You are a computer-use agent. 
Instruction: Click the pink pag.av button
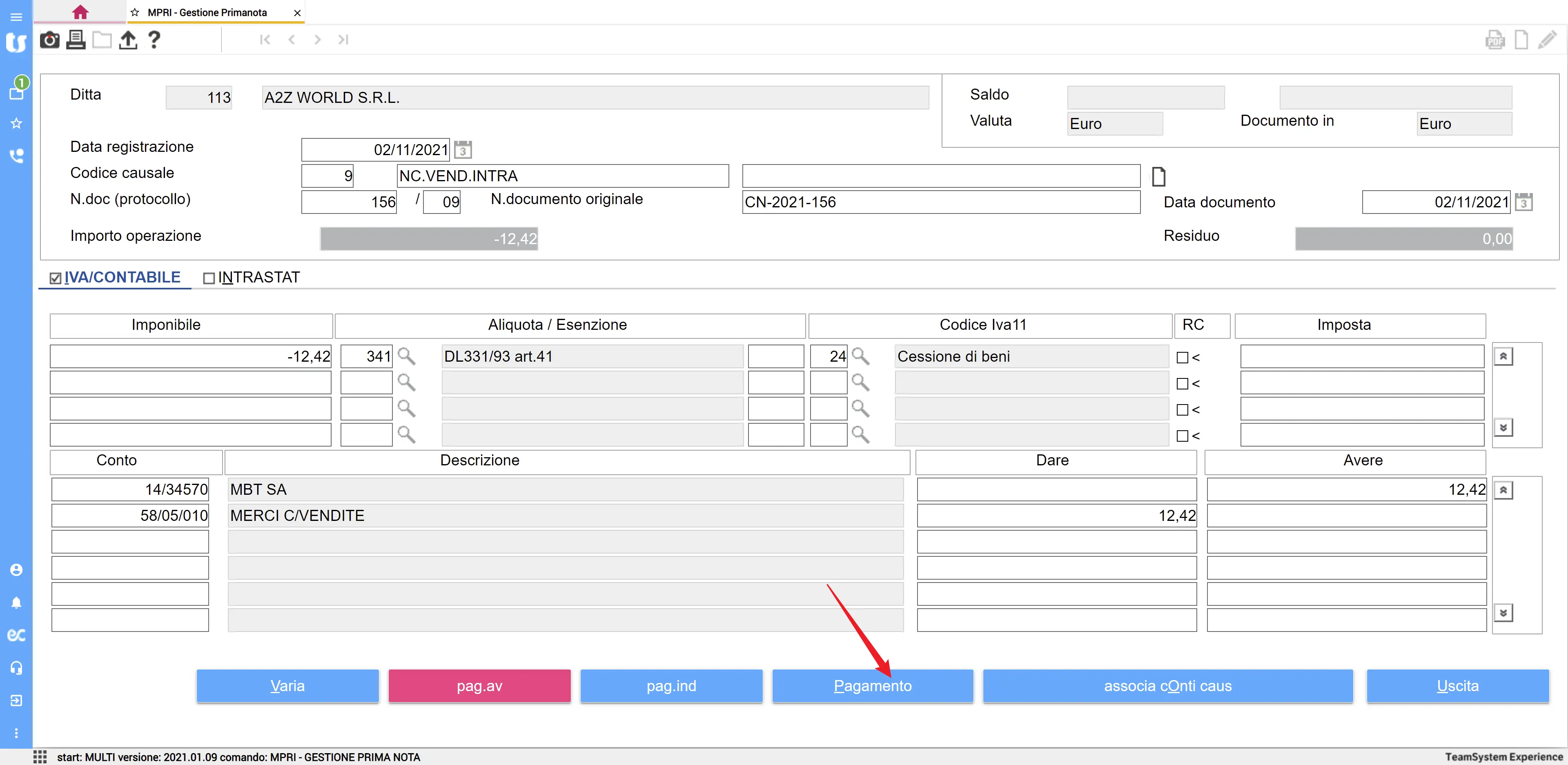tap(479, 686)
